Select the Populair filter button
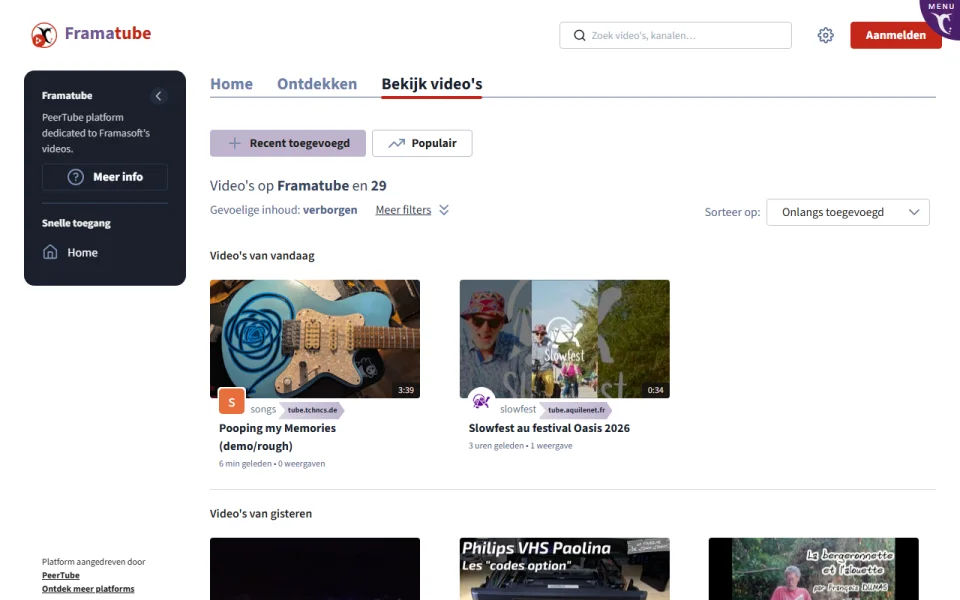The image size is (960, 600). [422, 143]
